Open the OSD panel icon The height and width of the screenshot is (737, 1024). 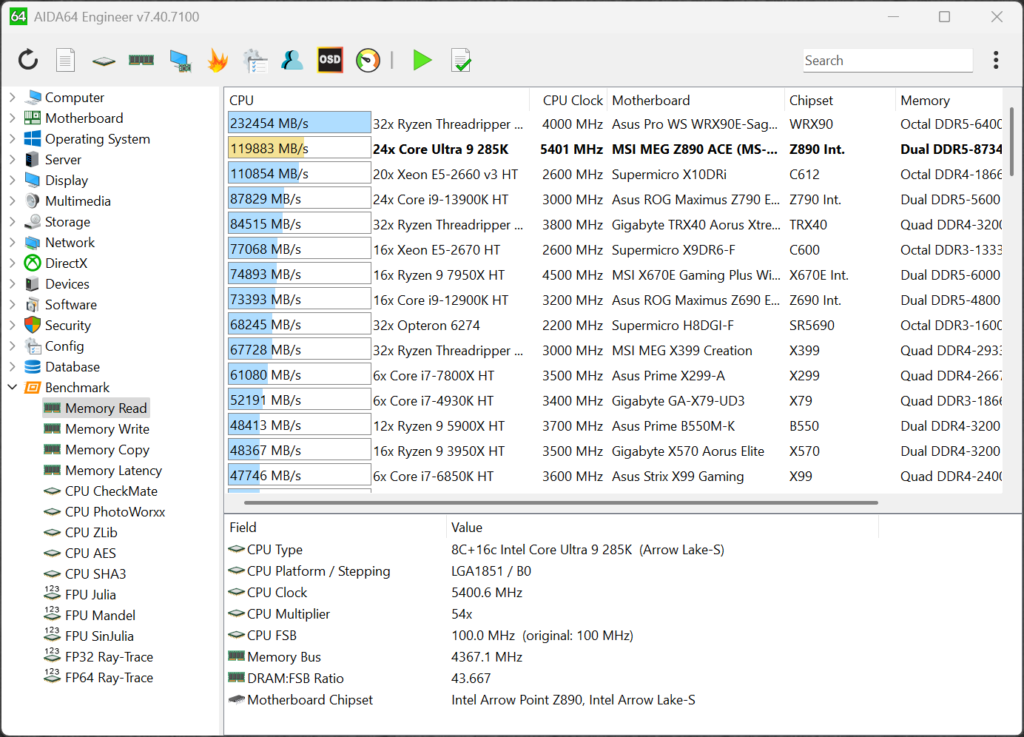[x=330, y=60]
